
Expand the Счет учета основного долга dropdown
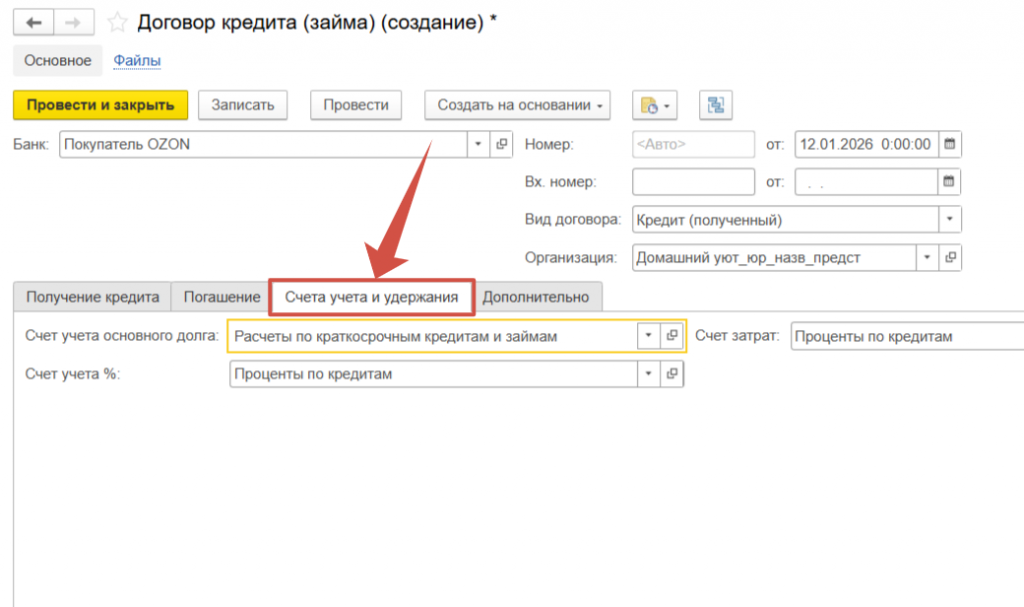(x=649, y=336)
